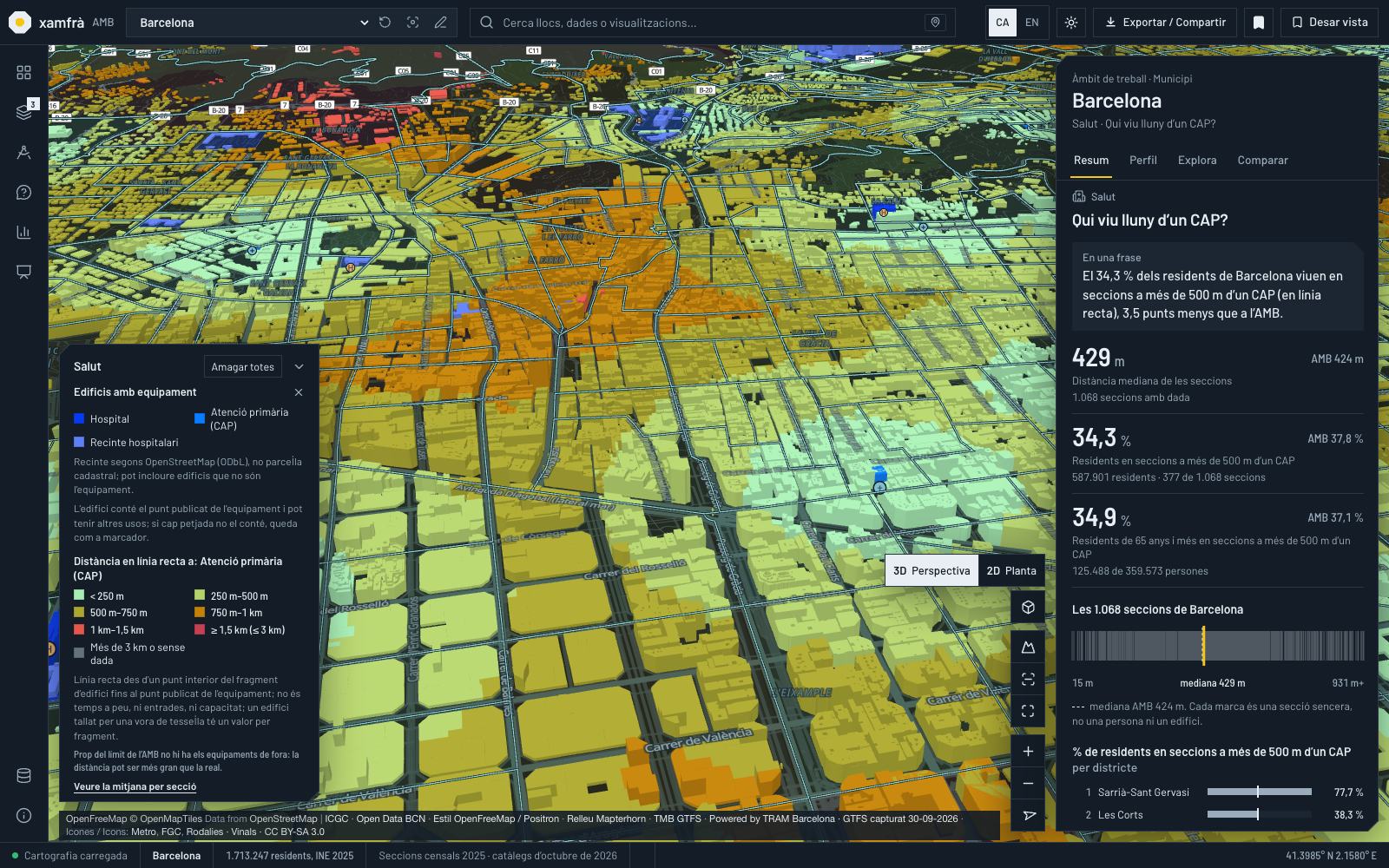Image resolution: width=1389 pixels, height=868 pixels.
Task: Select 2D Planta view mode
Action: point(1011,570)
